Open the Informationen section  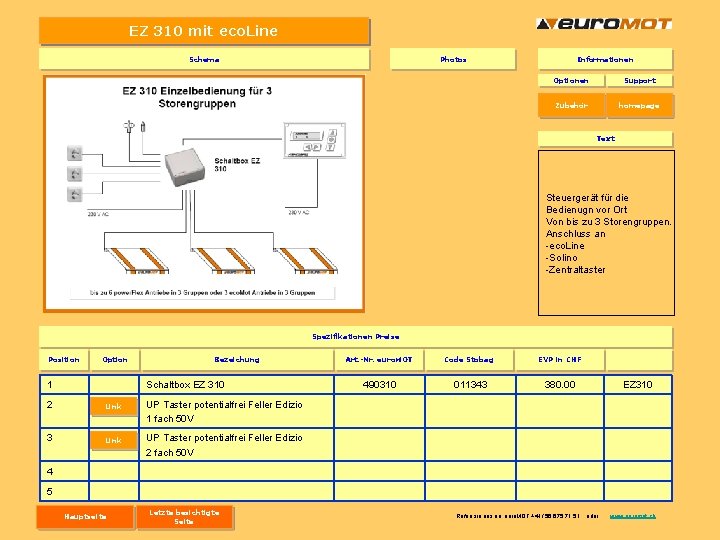pyautogui.click(x=605, y=59)
